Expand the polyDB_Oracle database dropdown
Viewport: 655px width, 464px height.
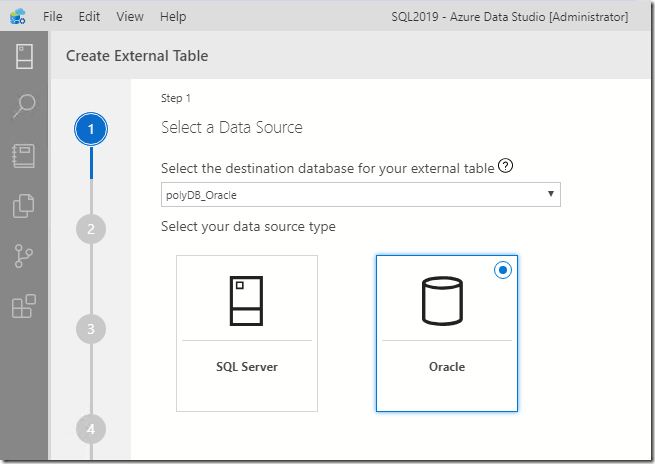tap(361, 195)
